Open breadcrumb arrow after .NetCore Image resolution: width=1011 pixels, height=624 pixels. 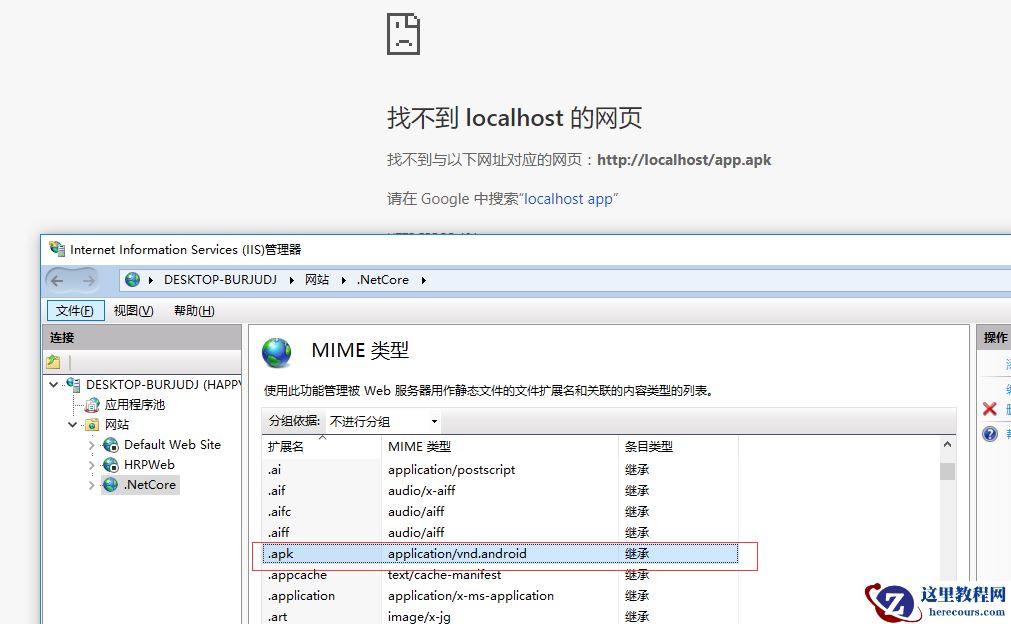click(x=424, y=280)
